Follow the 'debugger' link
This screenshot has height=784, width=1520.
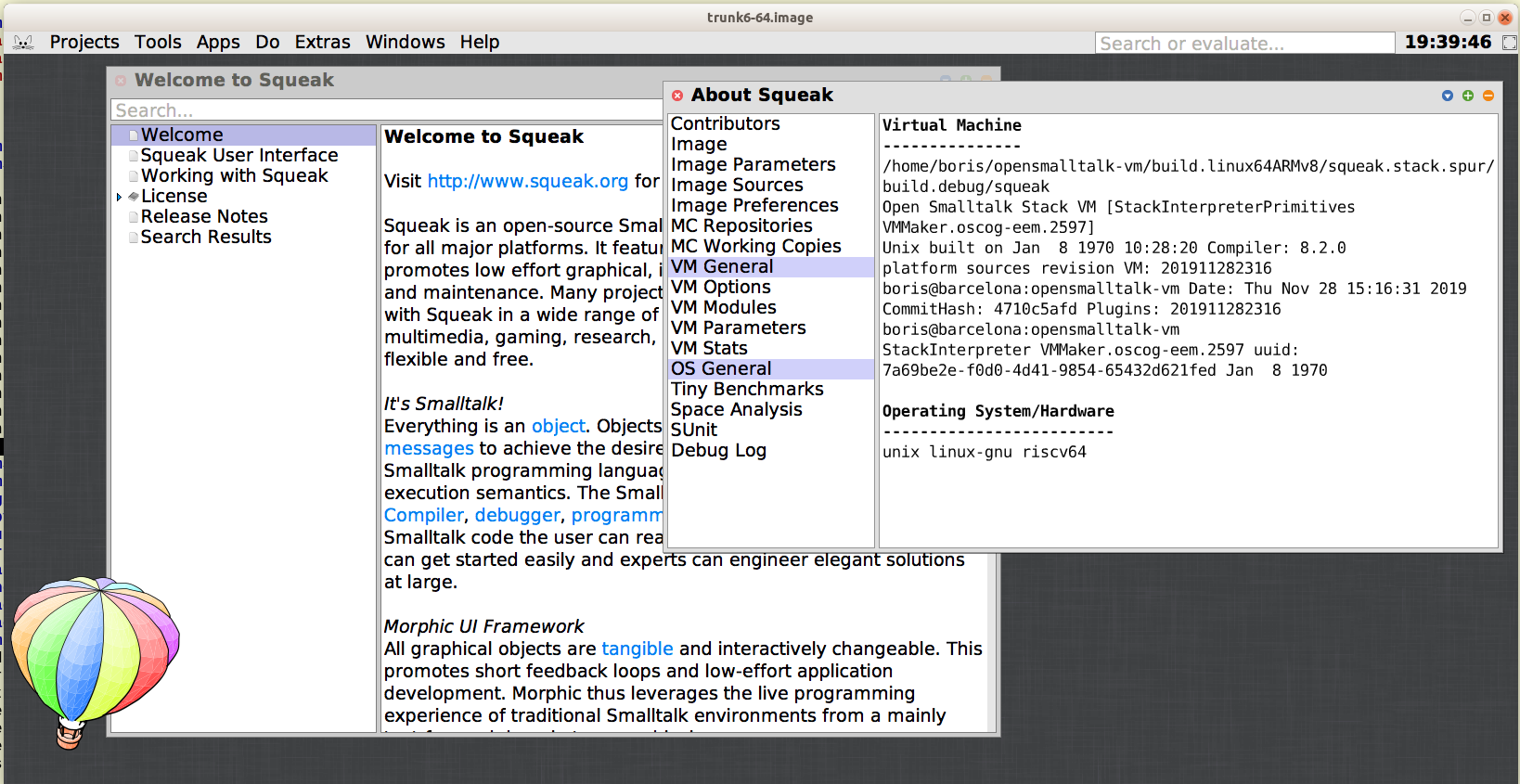pyautogui.click(x=518, y=515)
